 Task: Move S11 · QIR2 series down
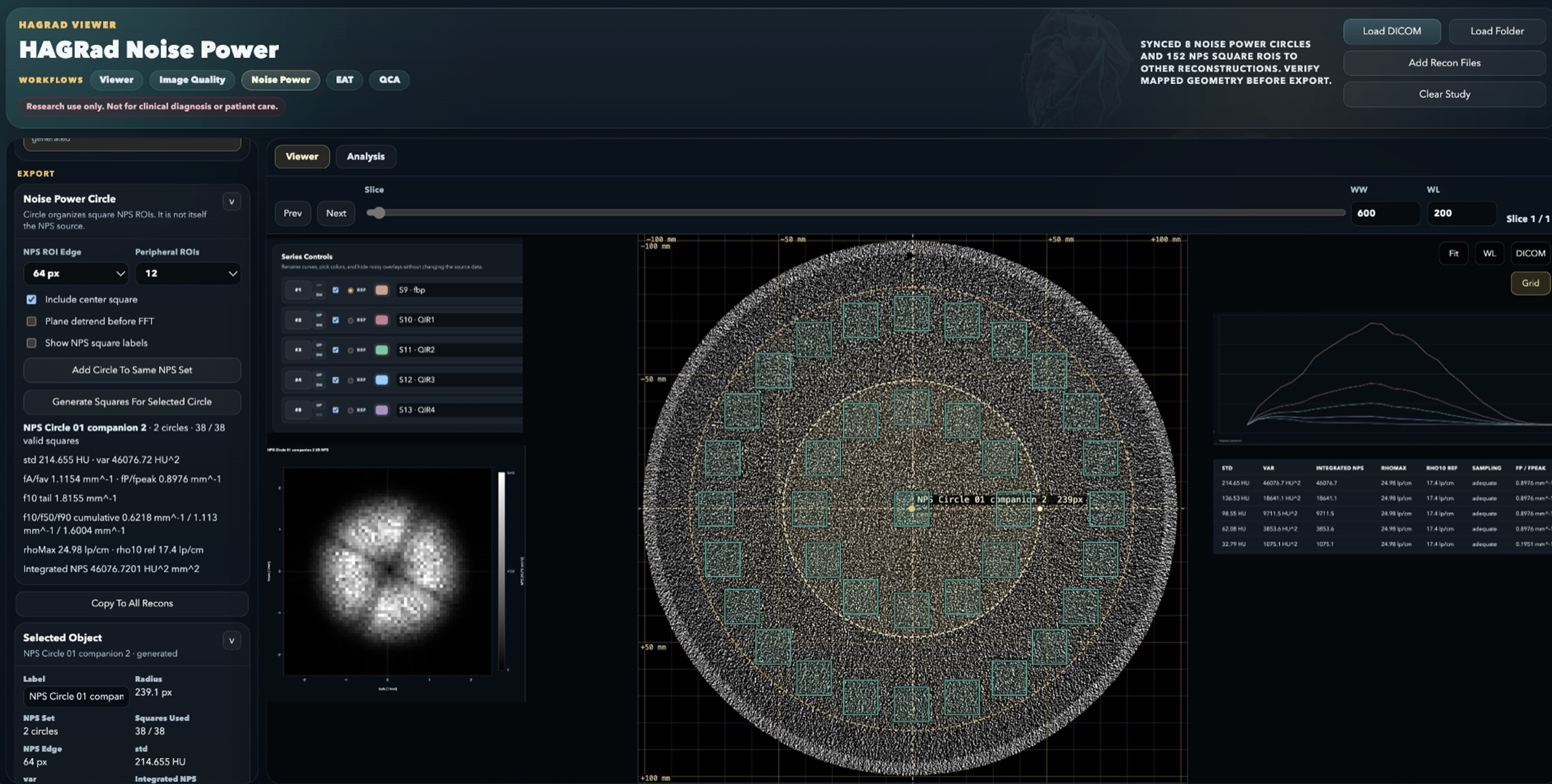pos(319,355)
